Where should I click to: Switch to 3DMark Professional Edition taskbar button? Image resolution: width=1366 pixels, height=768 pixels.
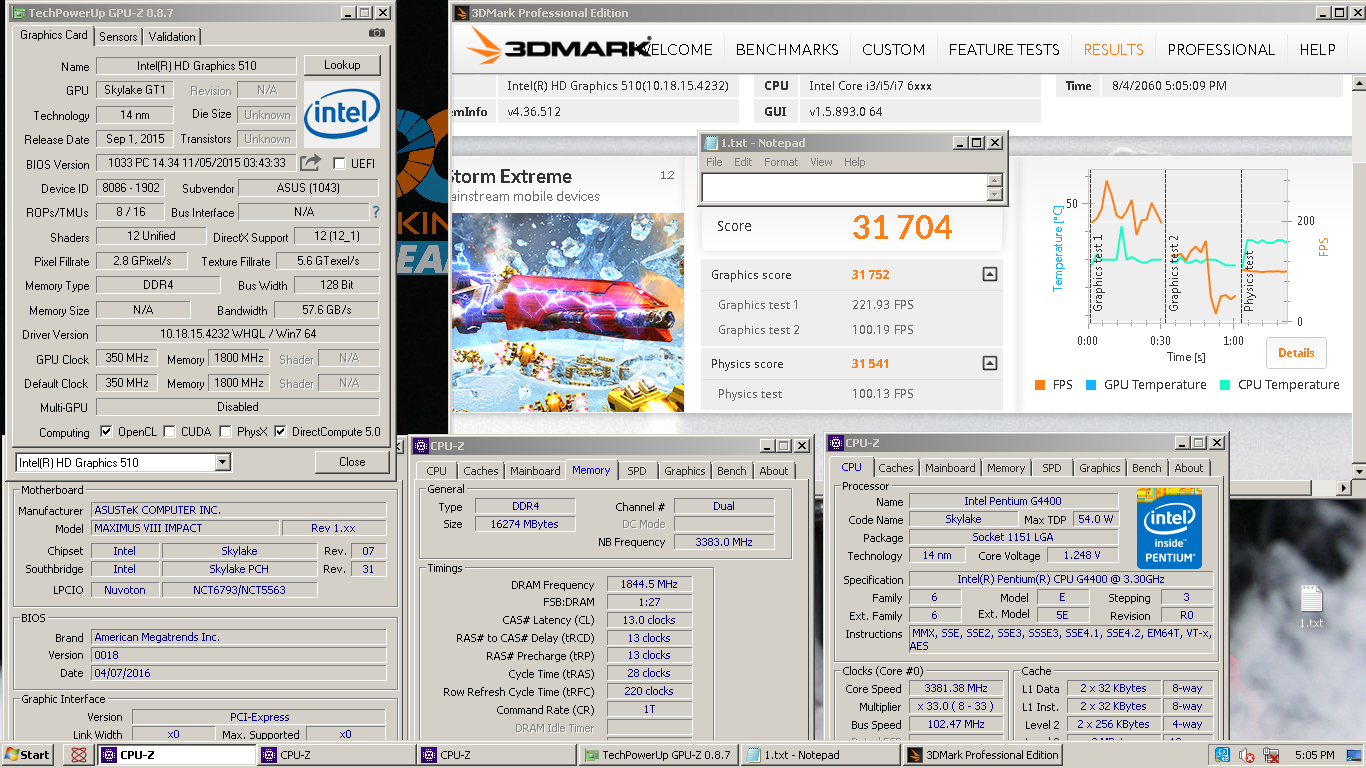tap(982, 755)
